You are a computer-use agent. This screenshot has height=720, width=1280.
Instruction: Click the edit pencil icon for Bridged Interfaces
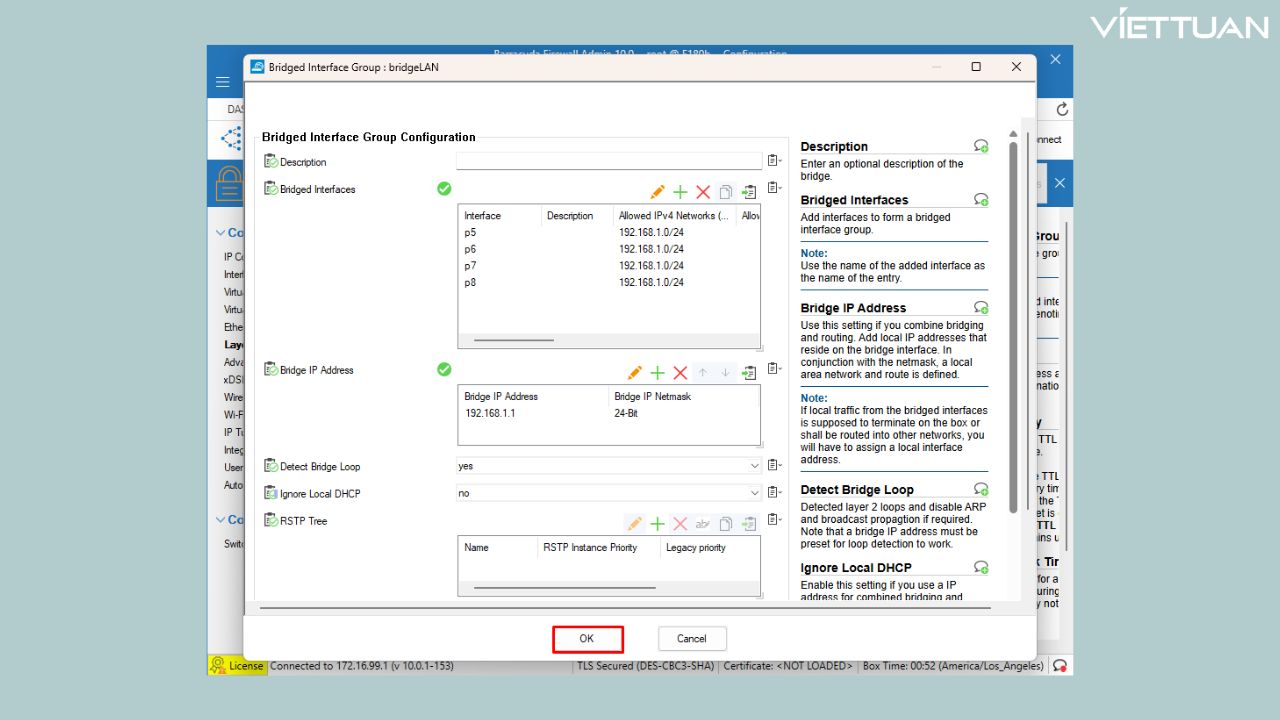(x=657, y=192)
